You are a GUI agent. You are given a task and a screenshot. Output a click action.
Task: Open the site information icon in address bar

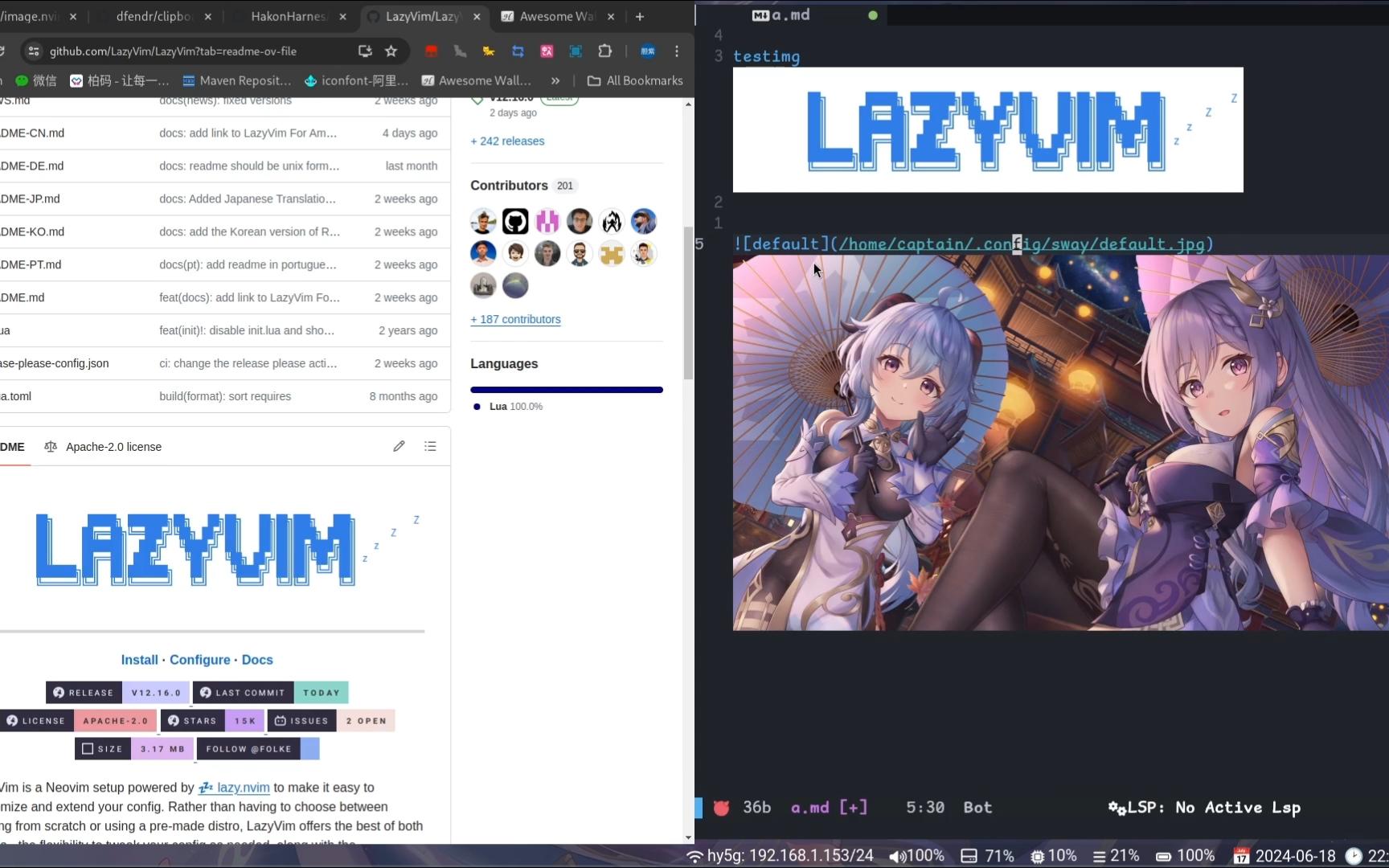click(x=34, y=51)
